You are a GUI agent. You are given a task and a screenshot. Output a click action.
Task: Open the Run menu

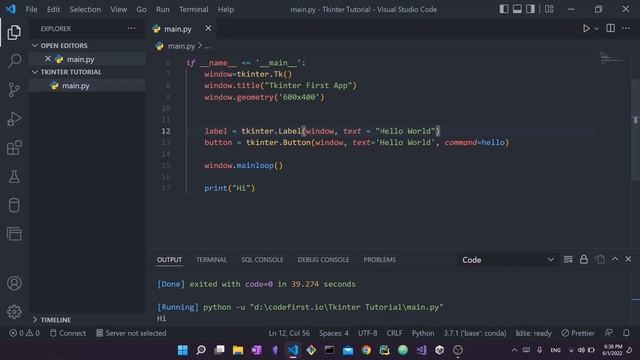coord(162,9)
